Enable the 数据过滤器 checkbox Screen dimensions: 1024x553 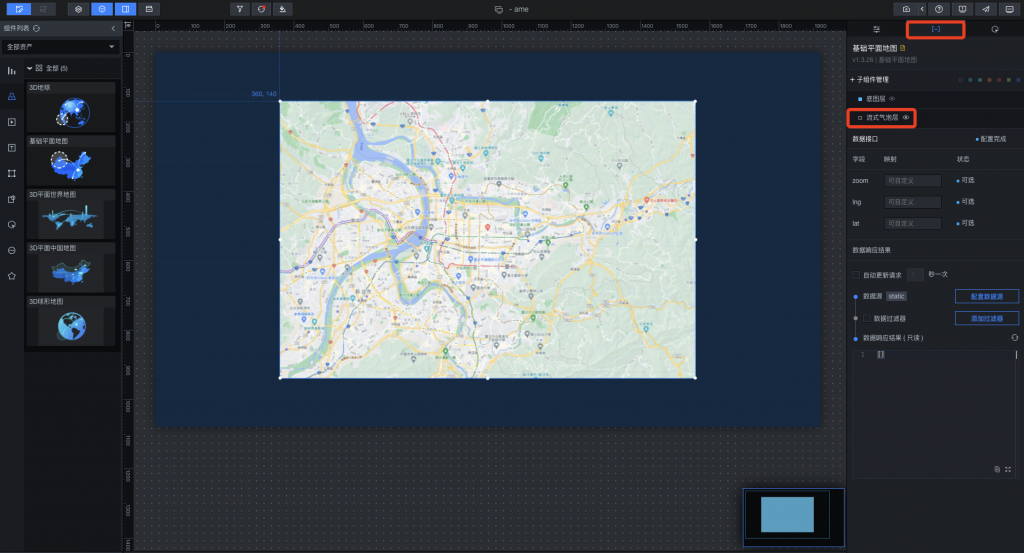[x=867, y=319]
